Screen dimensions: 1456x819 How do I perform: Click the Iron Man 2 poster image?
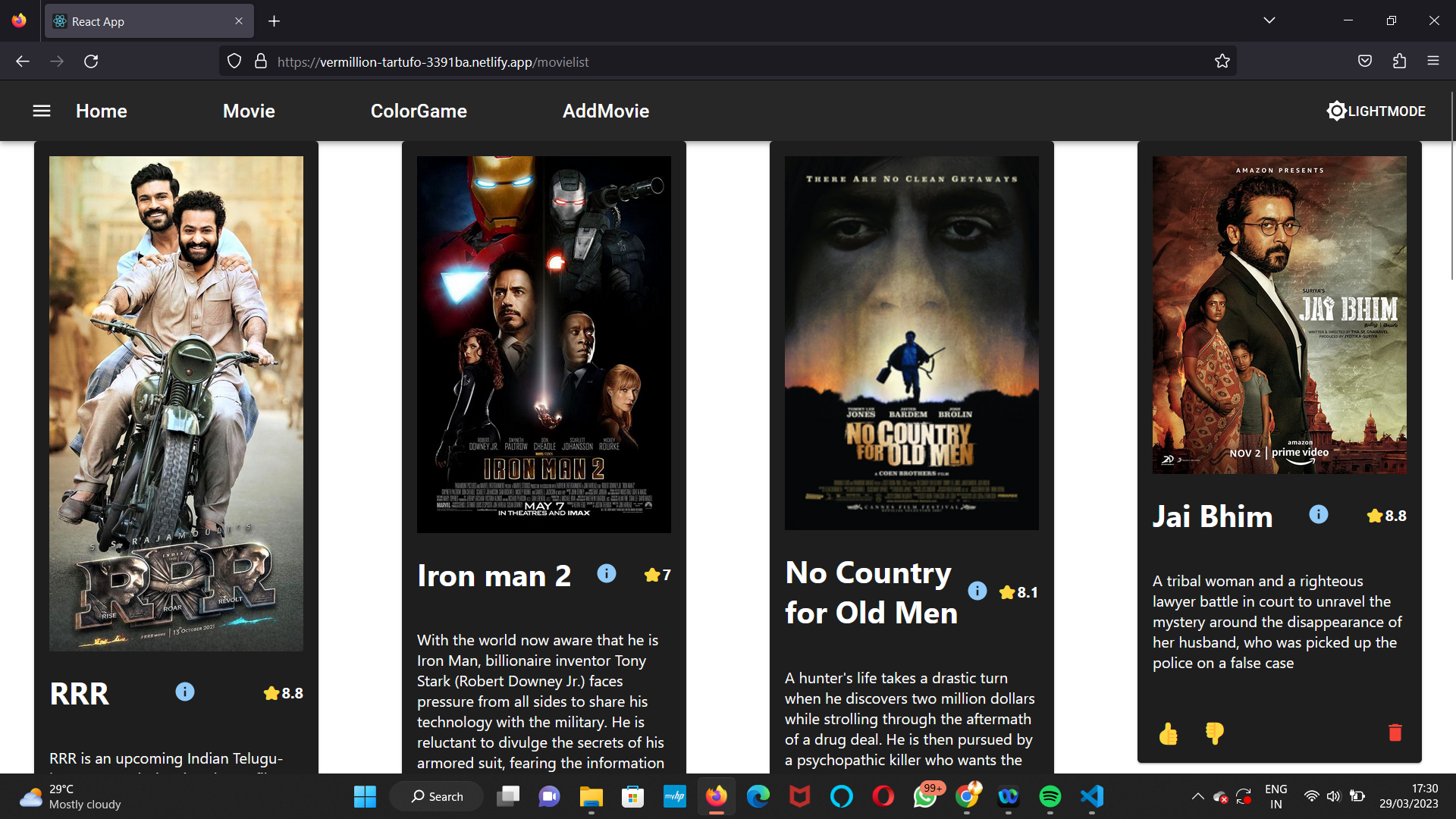point(544,344)
